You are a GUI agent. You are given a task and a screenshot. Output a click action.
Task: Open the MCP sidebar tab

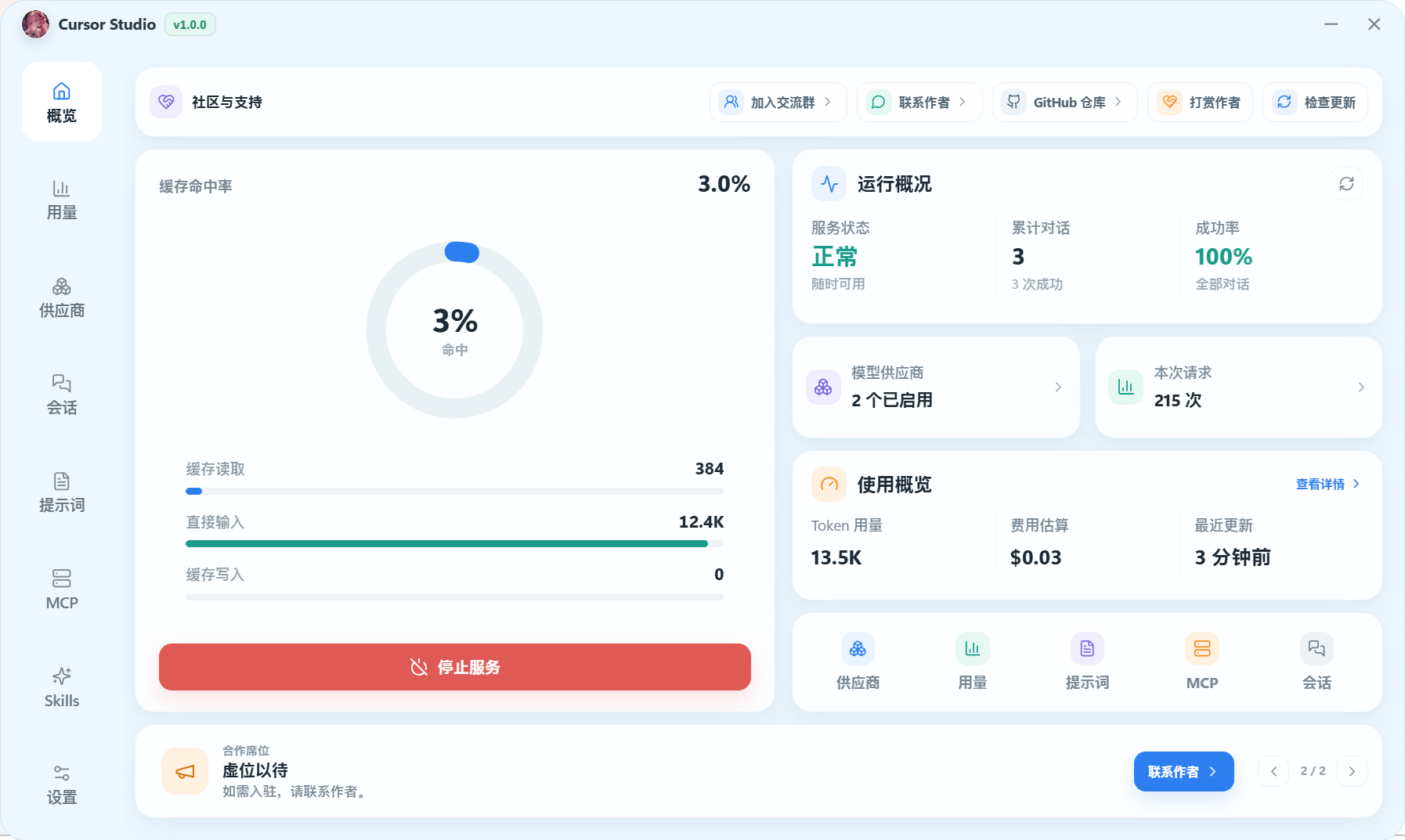pyautogui.click(x=62, y=589)
